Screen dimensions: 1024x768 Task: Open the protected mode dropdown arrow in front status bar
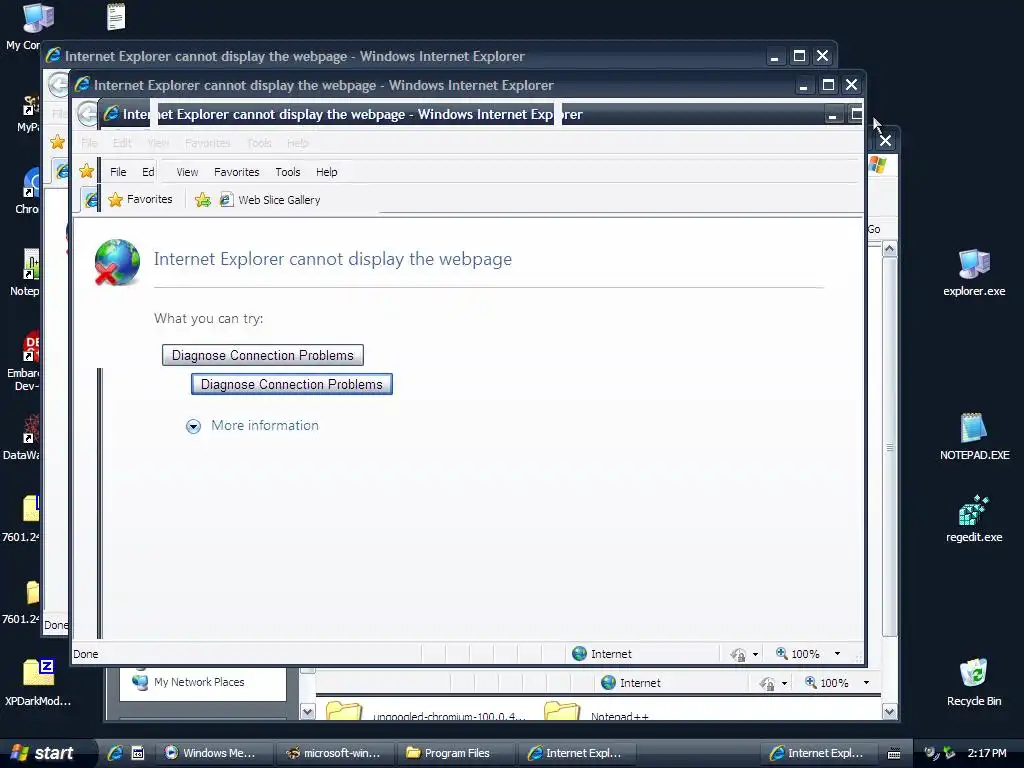pos(756,654)
